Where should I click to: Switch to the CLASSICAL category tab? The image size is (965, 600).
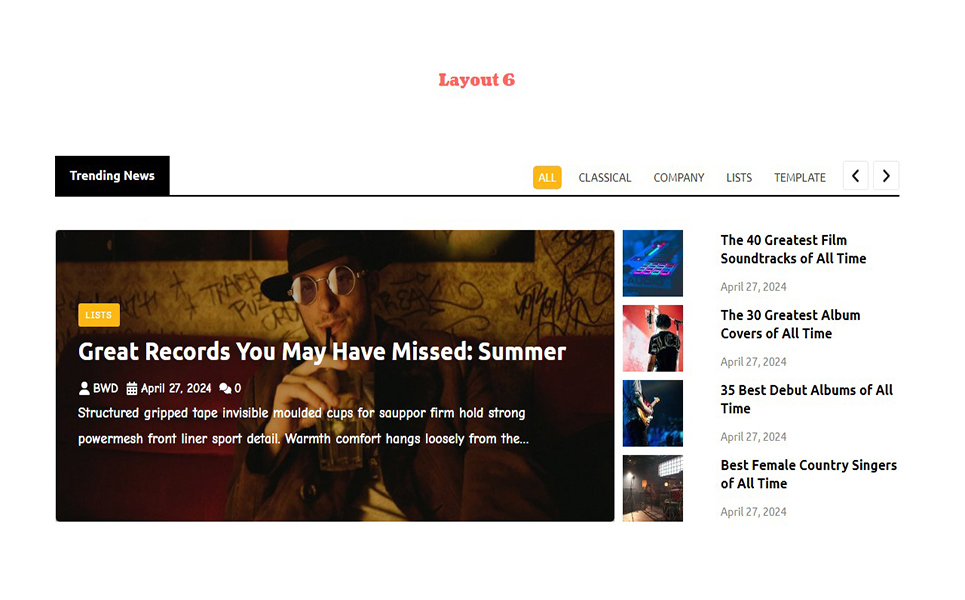coord(604,177)
